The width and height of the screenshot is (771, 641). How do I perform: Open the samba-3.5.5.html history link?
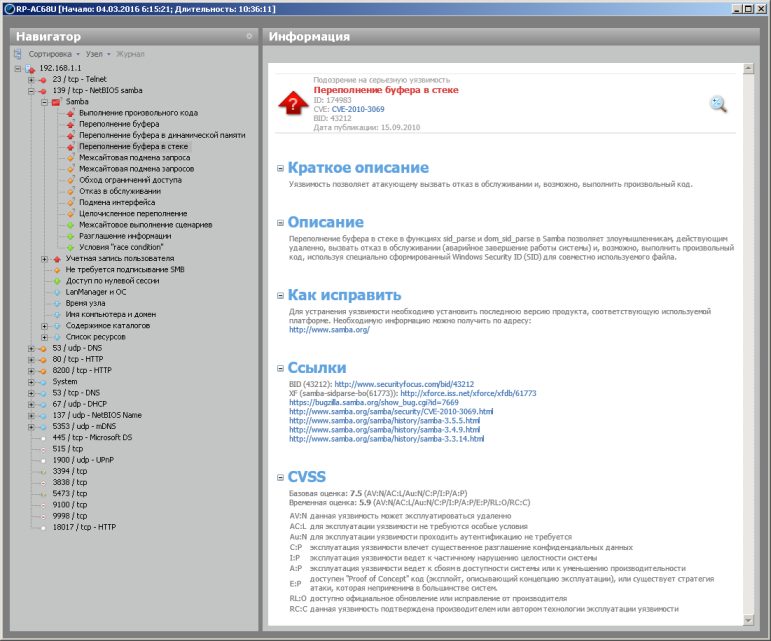tap(385, 421)
